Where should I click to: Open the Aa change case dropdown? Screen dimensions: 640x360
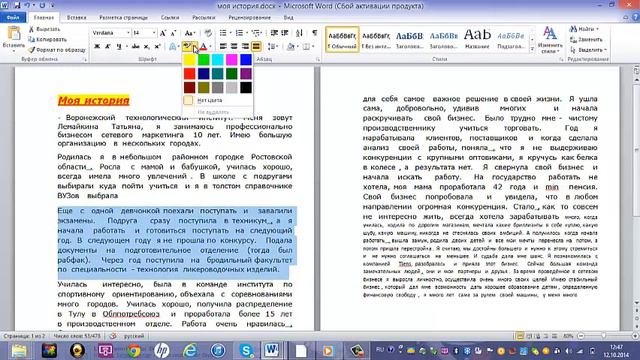pos(190,33)
